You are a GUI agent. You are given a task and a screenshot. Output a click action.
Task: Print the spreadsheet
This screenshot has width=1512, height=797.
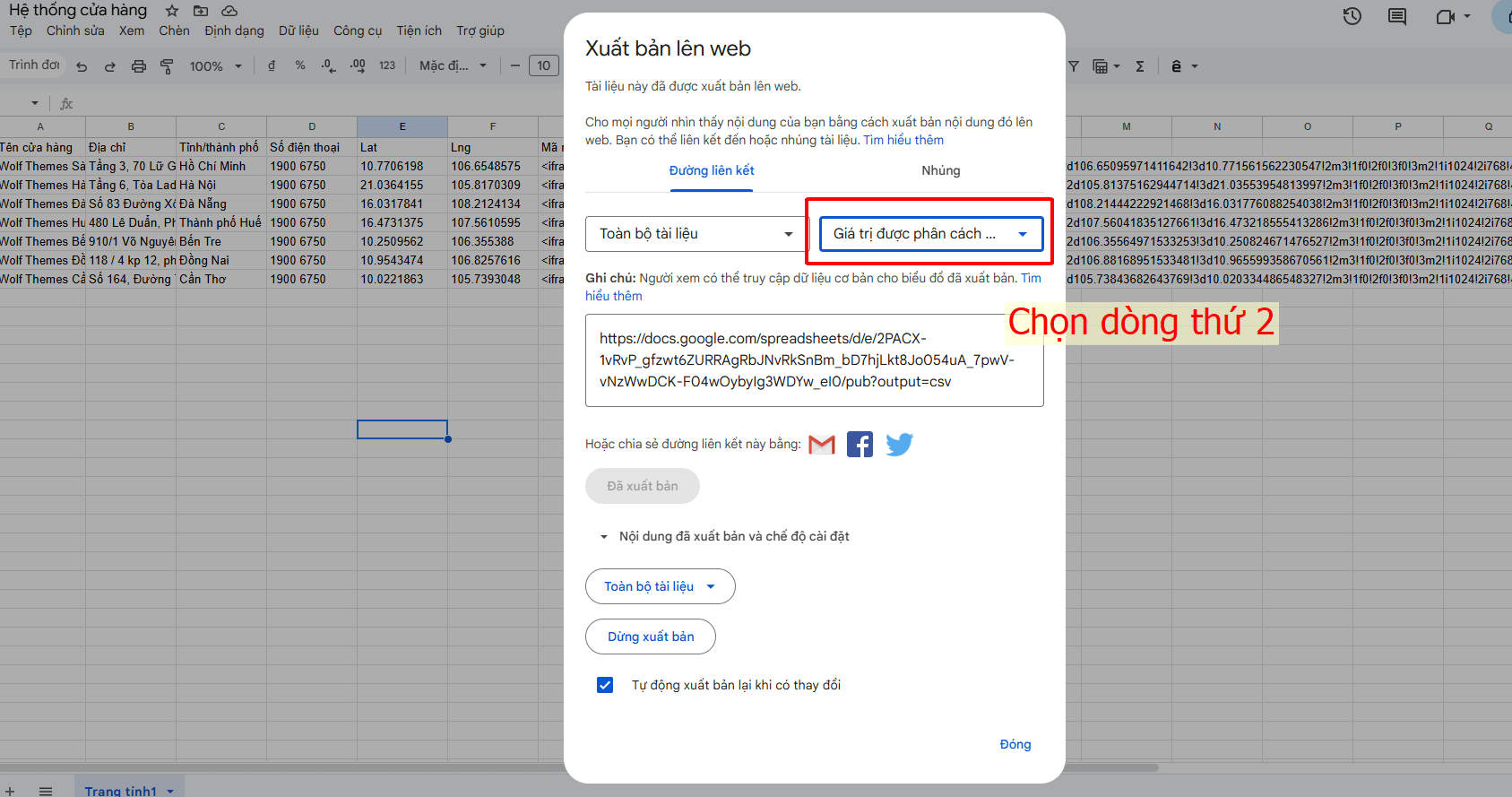(139, 66)
